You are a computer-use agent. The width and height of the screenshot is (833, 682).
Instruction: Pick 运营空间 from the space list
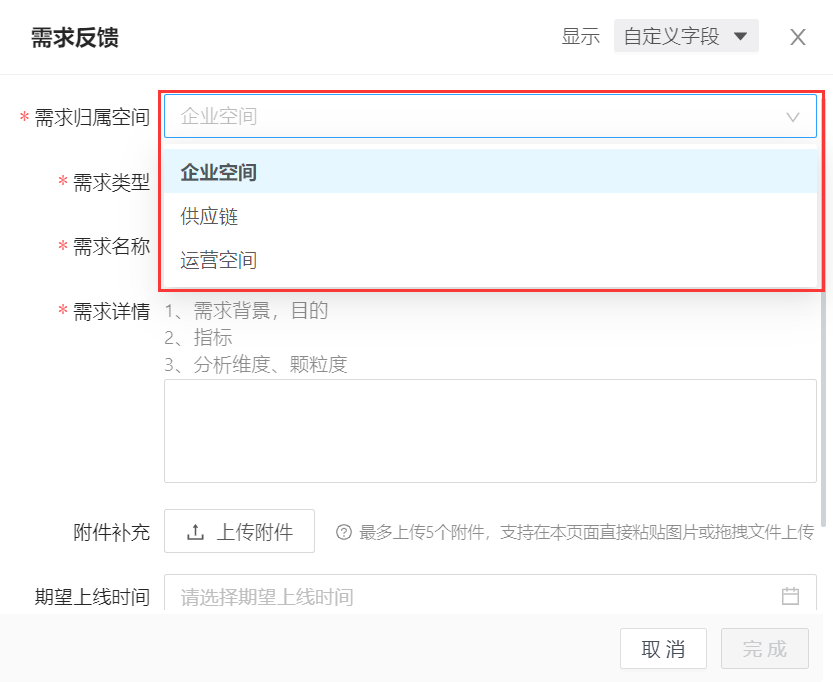[x=219, y=260]
